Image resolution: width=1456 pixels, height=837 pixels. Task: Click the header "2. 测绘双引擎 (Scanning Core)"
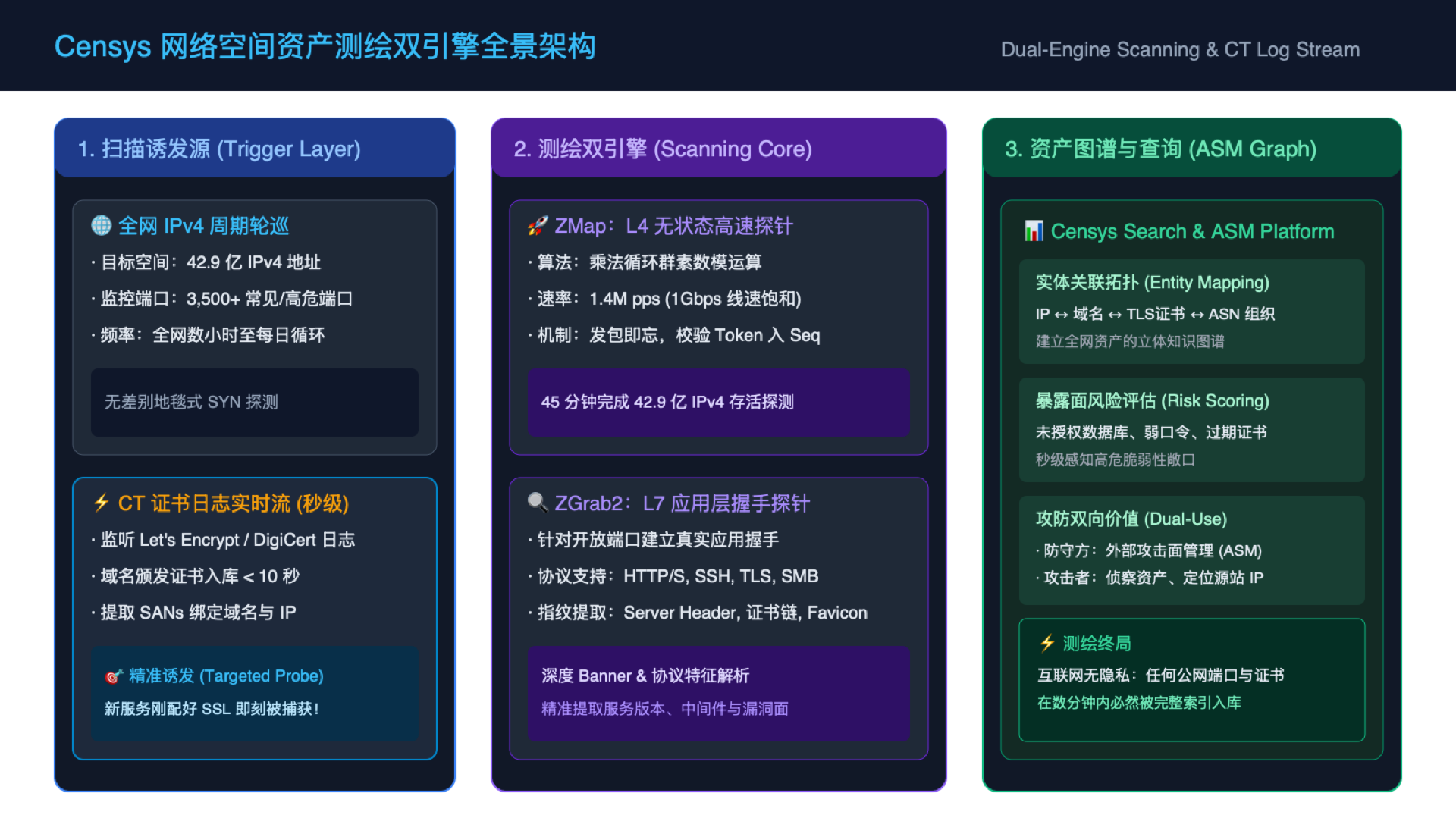coord(663,149)
